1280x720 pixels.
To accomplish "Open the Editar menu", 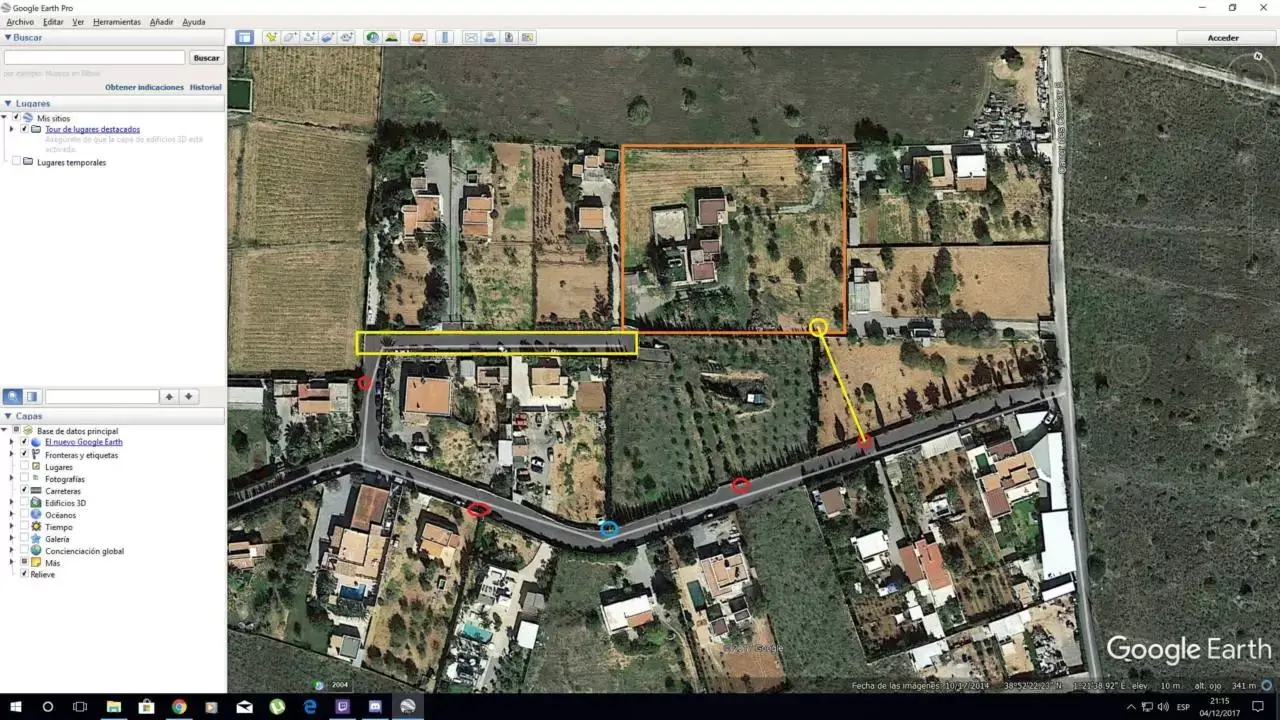I will pos(53,22).
